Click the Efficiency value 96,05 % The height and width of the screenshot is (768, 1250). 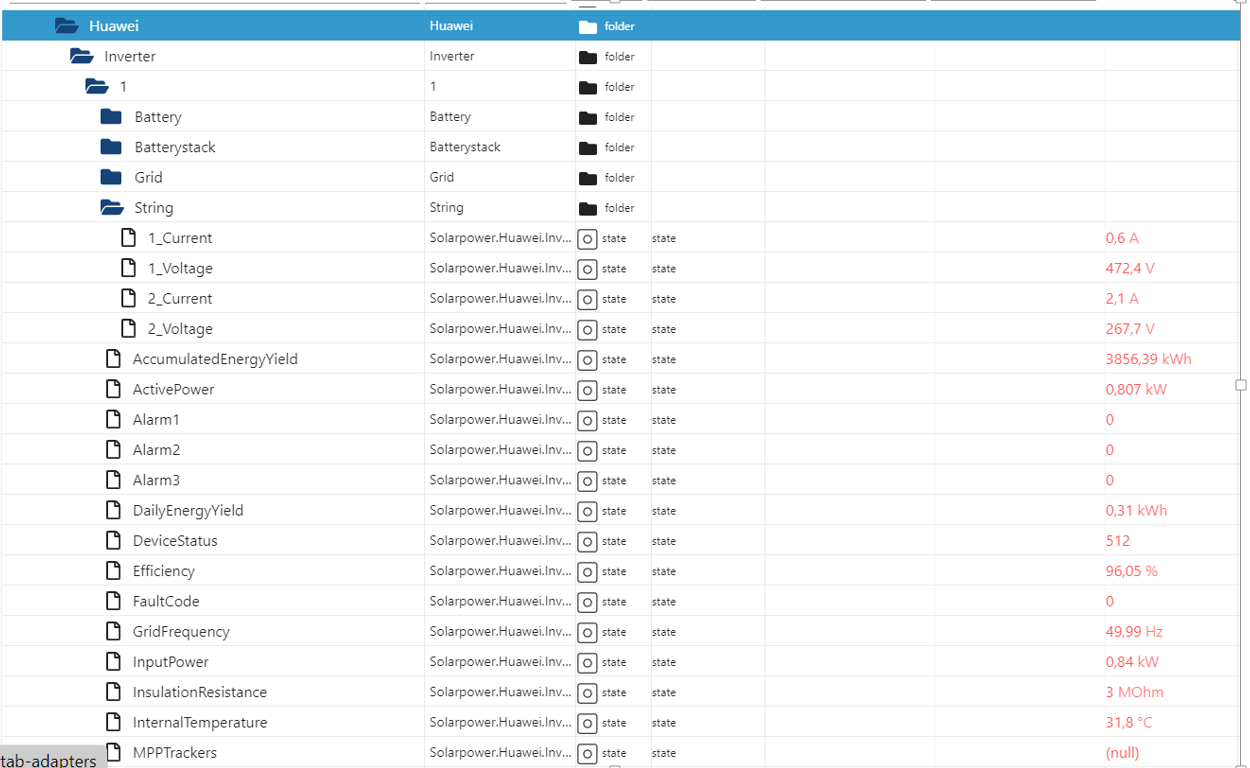[1132, 570]
